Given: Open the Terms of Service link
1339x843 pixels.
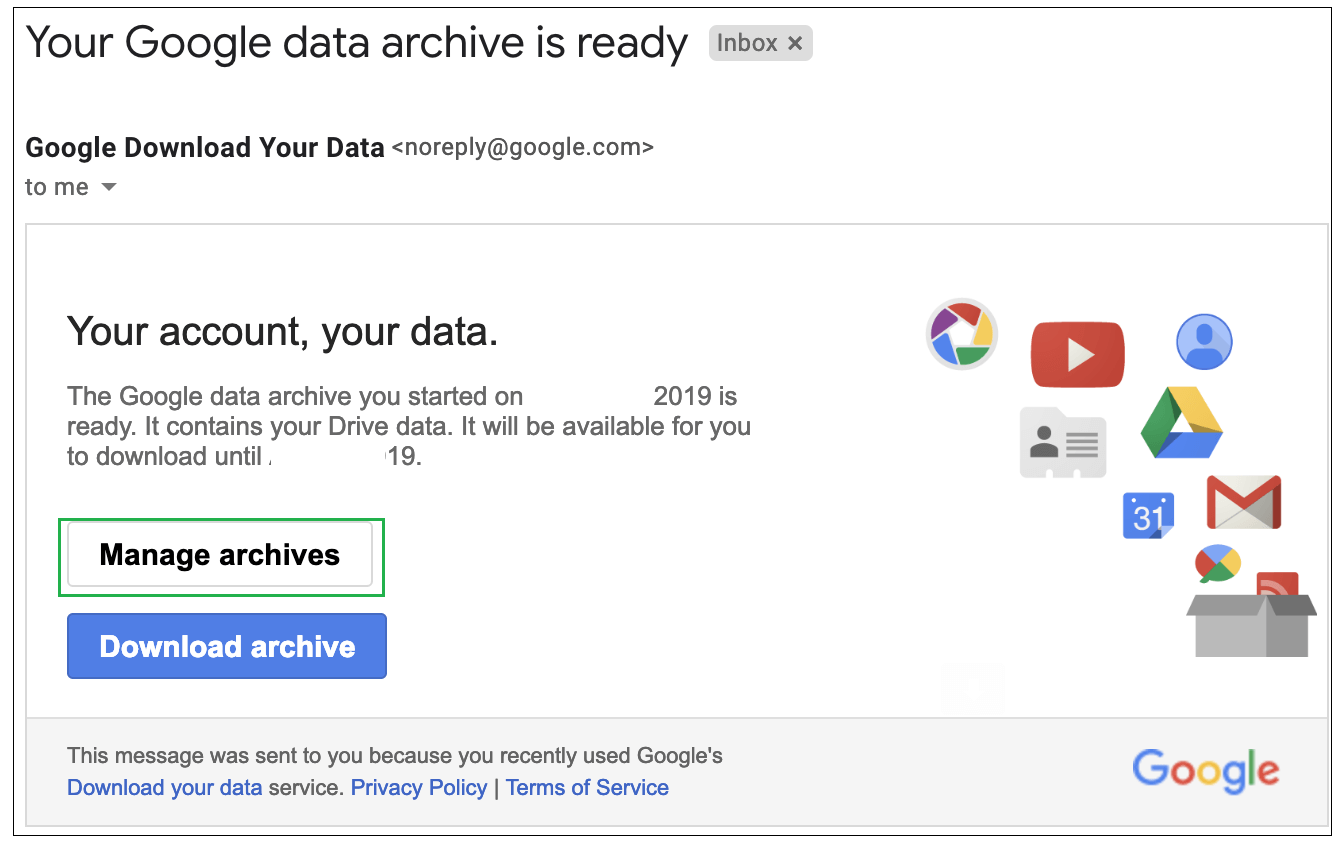Looking at the screenshot, I should click(587, 787).
